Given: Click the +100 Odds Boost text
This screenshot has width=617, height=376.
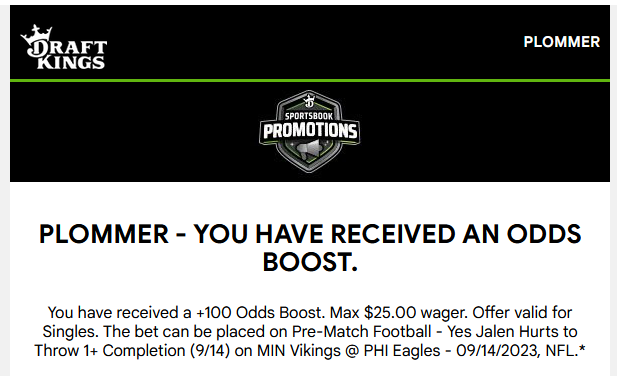Looking at the screenshot, I should [260, 313].
